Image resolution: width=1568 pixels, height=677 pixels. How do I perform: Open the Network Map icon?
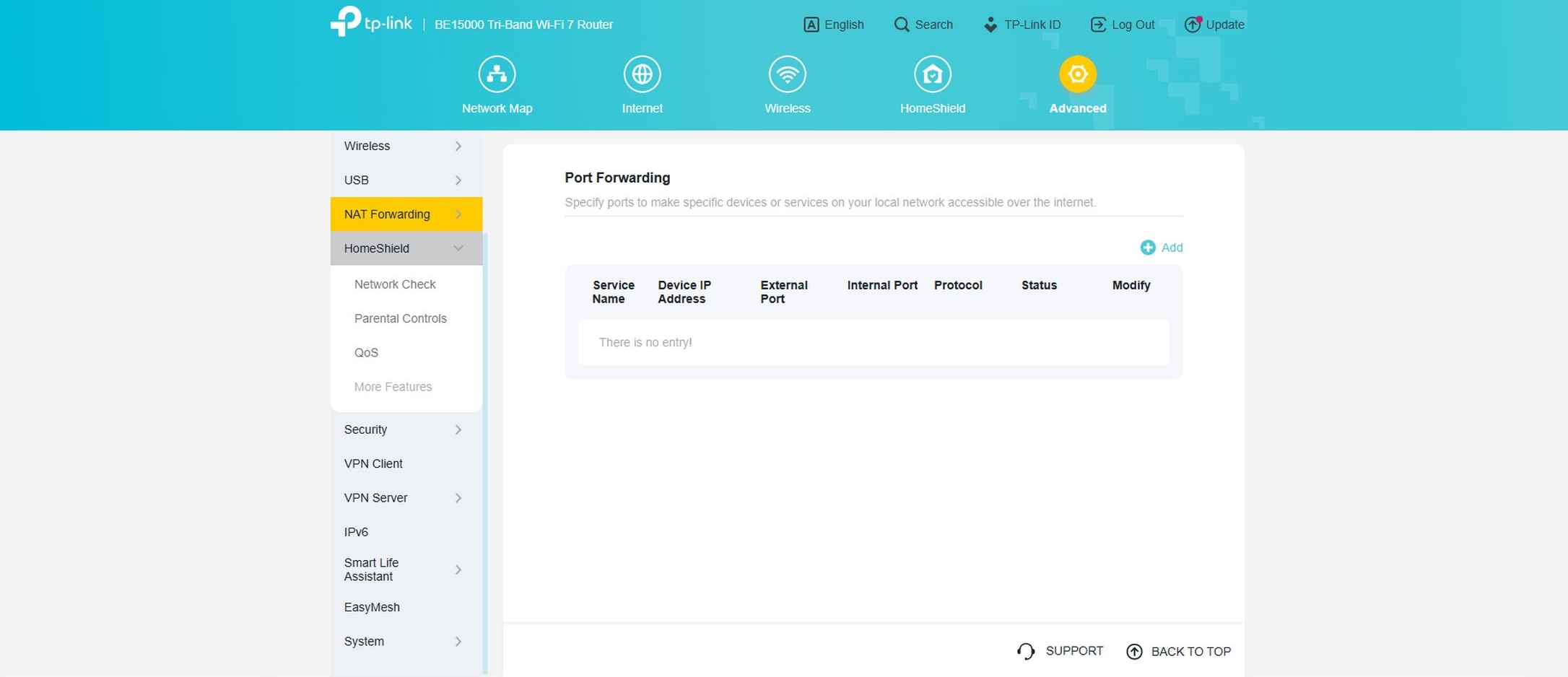497,74
